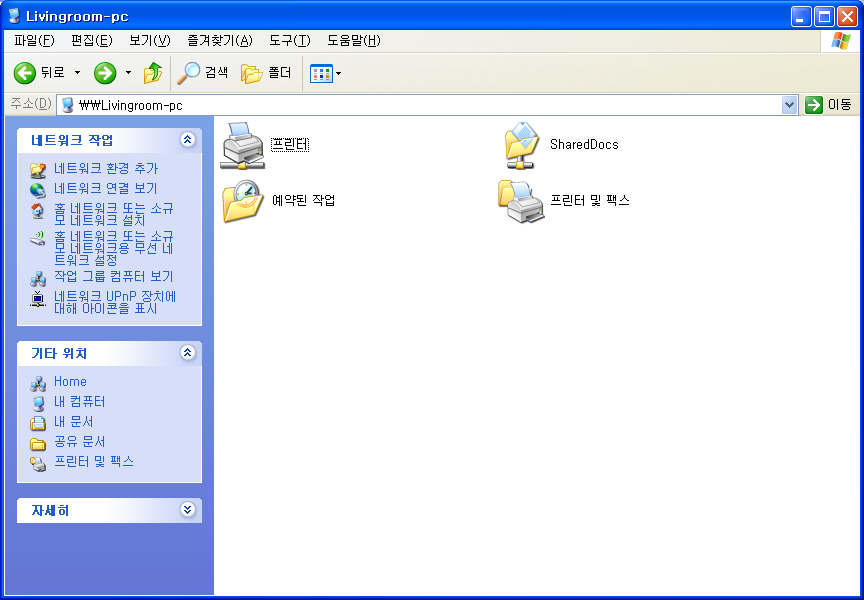The image size is (864, 600).
Task: Click the 내 컴퓨터 link
Action: point(79,402)
